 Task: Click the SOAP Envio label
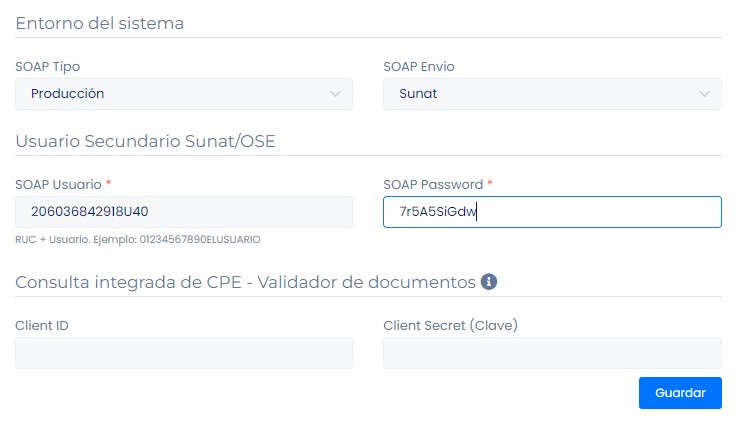[x=420, y=66]
